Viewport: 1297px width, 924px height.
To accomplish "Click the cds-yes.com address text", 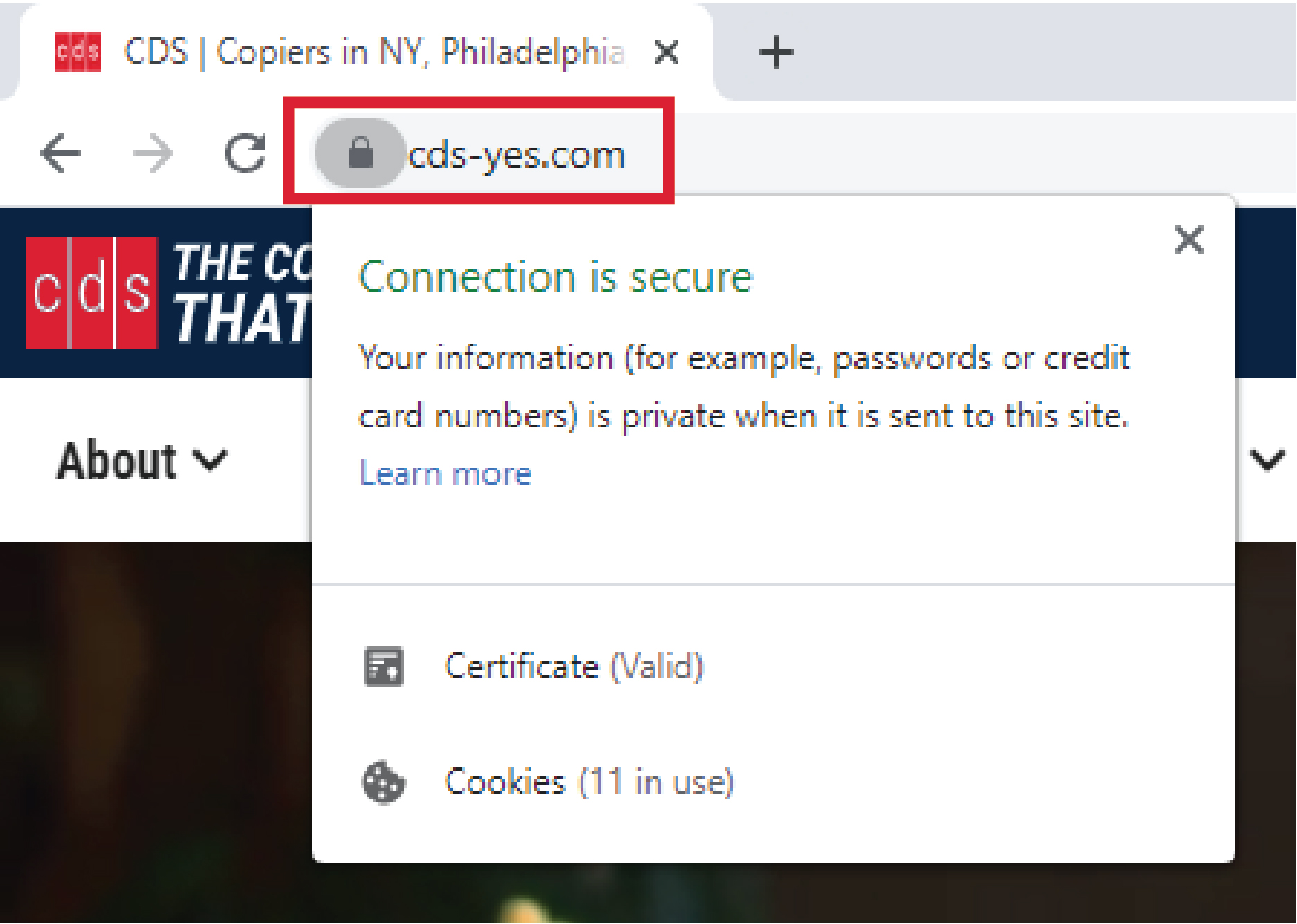I will (x=517, y=154).
